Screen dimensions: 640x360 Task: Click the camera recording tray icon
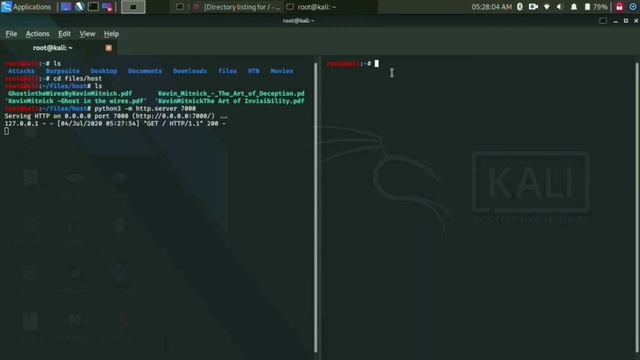tap(533, 7)
